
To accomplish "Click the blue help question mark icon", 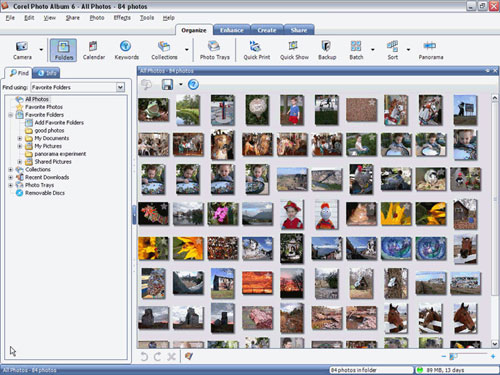I will coord(193,84).
